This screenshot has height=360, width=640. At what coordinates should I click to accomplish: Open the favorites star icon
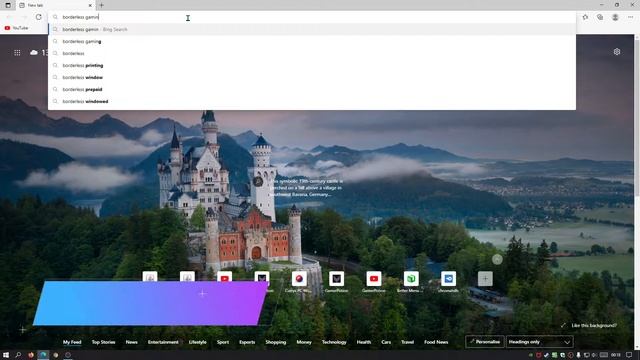pyautogui.click(x=585, y=17)
